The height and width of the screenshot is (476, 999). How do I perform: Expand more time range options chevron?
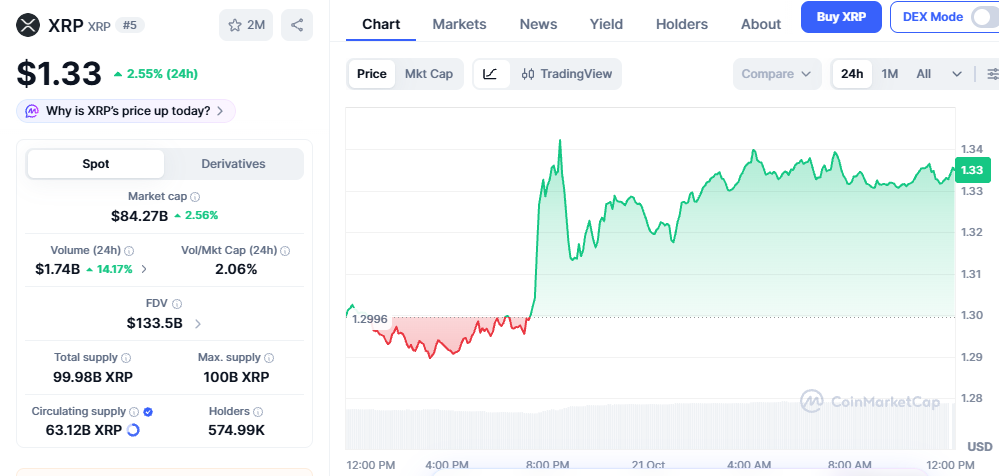coord(957,74)
